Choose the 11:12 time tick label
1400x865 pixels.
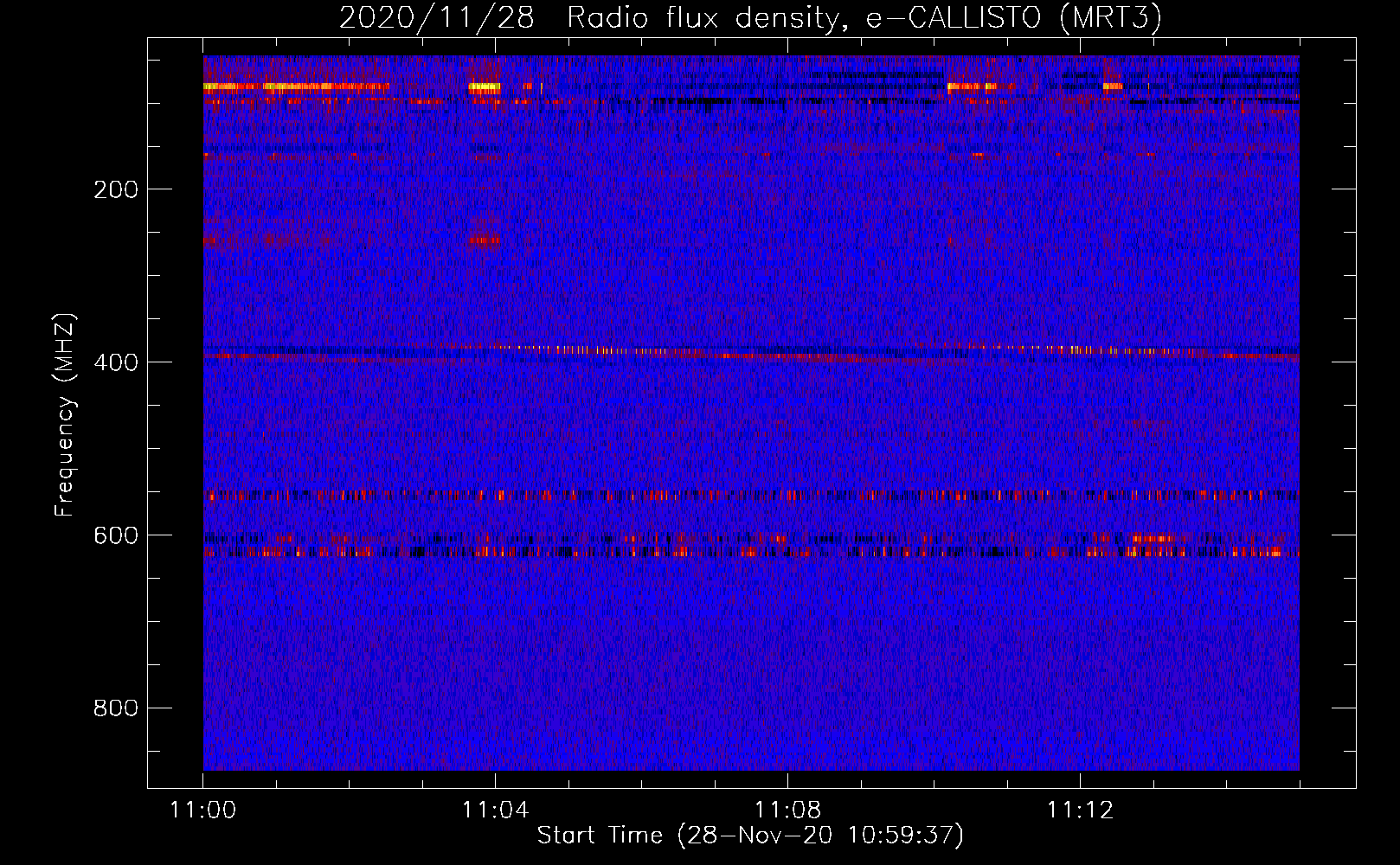tap(1080, 810)
